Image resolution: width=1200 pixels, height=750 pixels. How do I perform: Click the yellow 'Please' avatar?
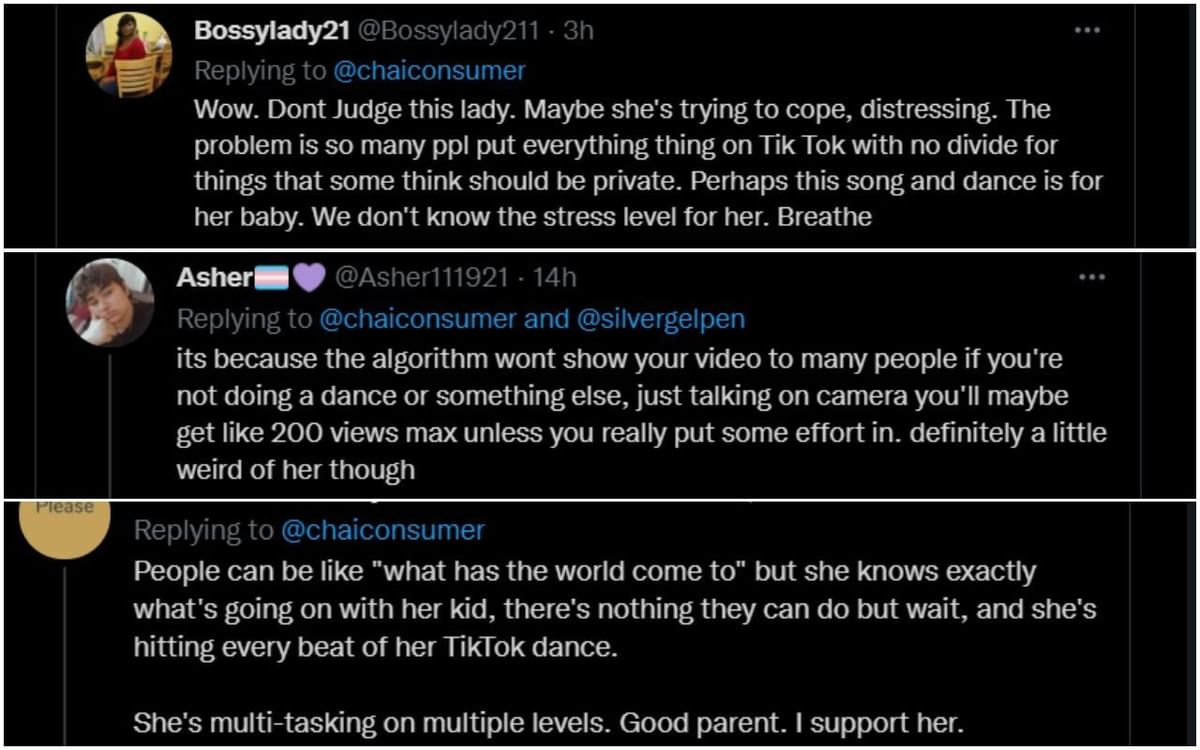pyautogui.click(x=65, y=525)
